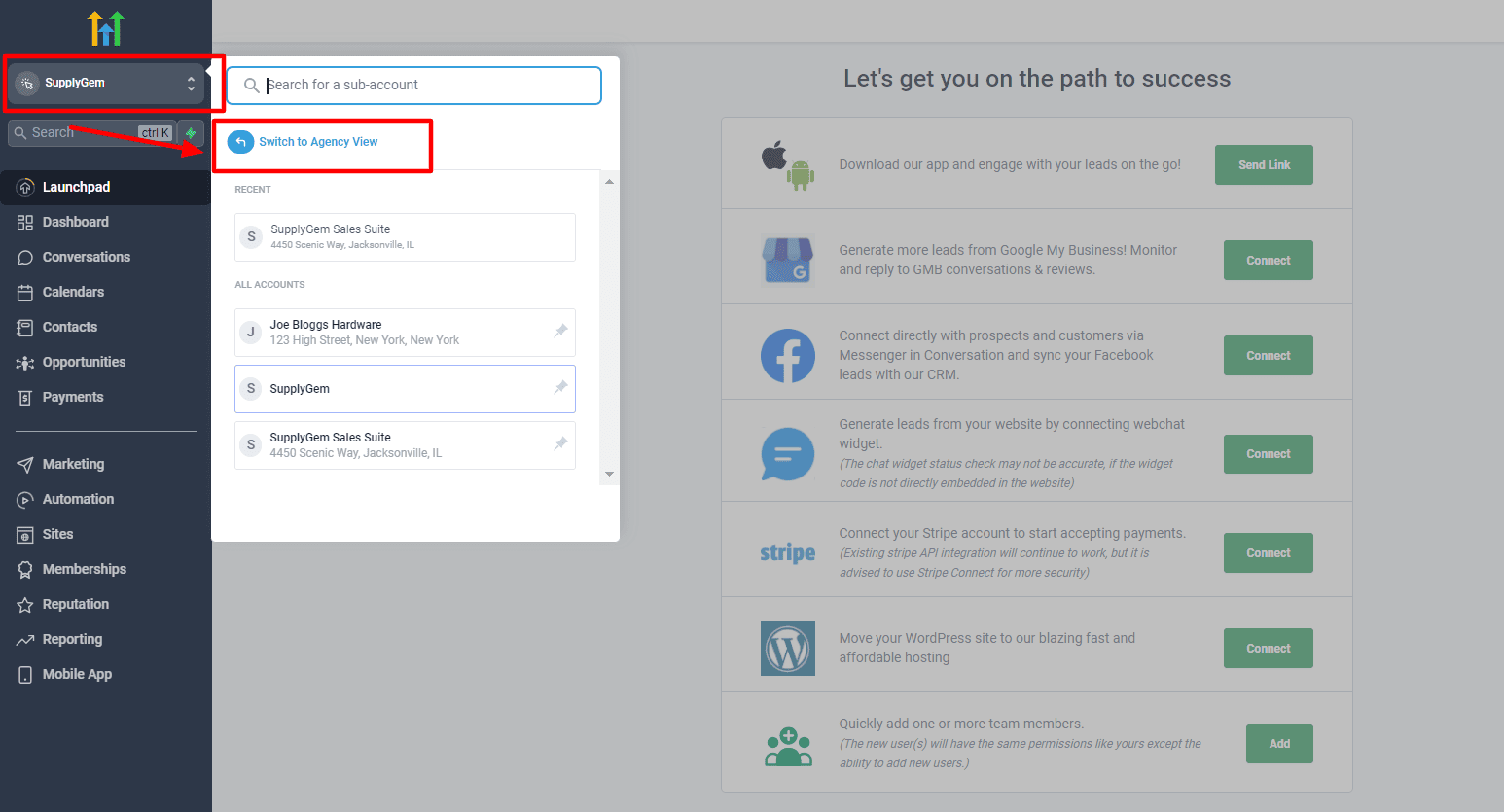Click the Dashboard grid icon

point(25,223)
